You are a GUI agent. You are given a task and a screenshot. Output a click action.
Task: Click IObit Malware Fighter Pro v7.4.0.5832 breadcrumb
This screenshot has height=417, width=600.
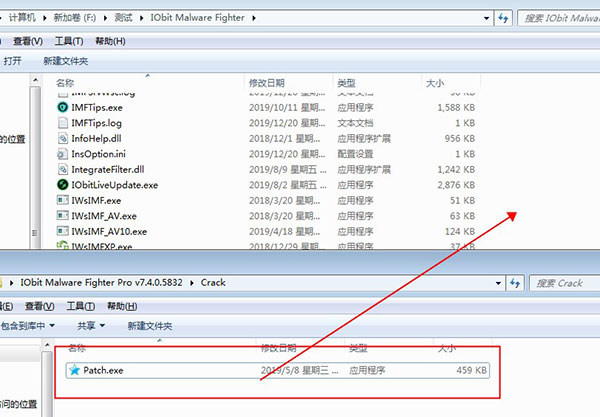click(x=101, y=283)
